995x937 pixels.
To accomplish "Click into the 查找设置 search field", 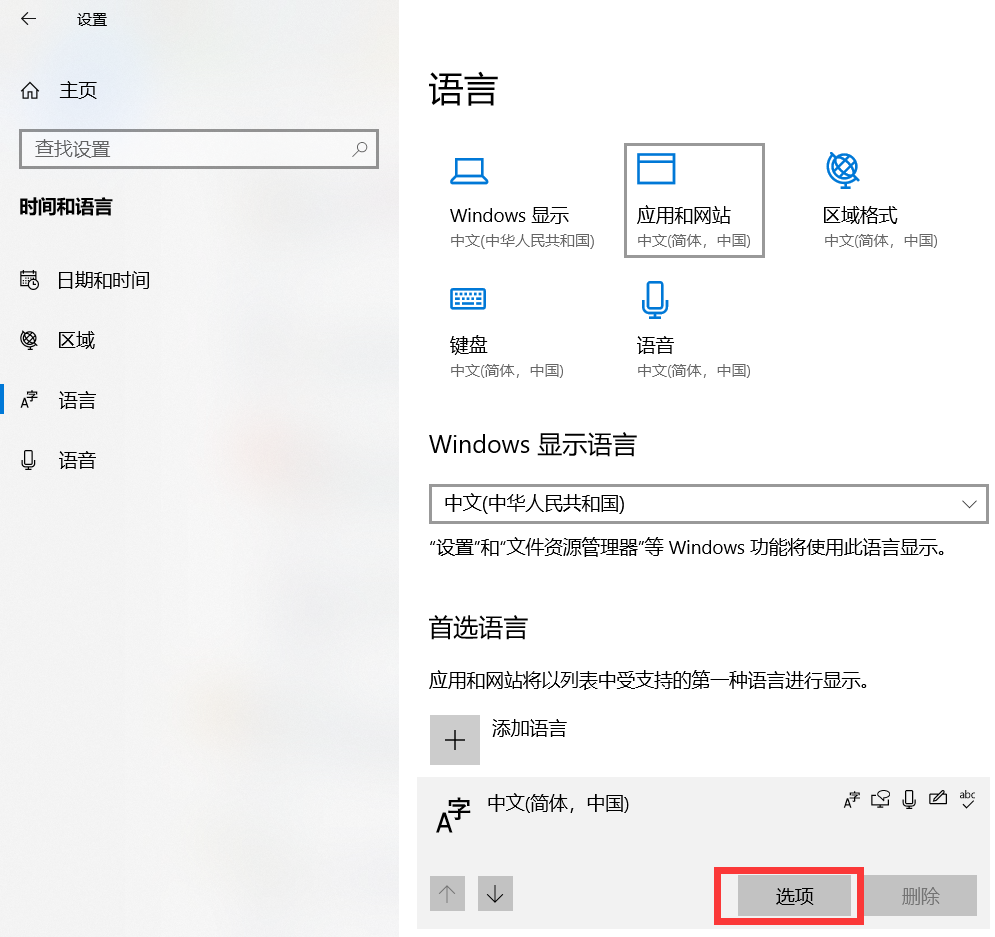I will (x=199, y=149).
